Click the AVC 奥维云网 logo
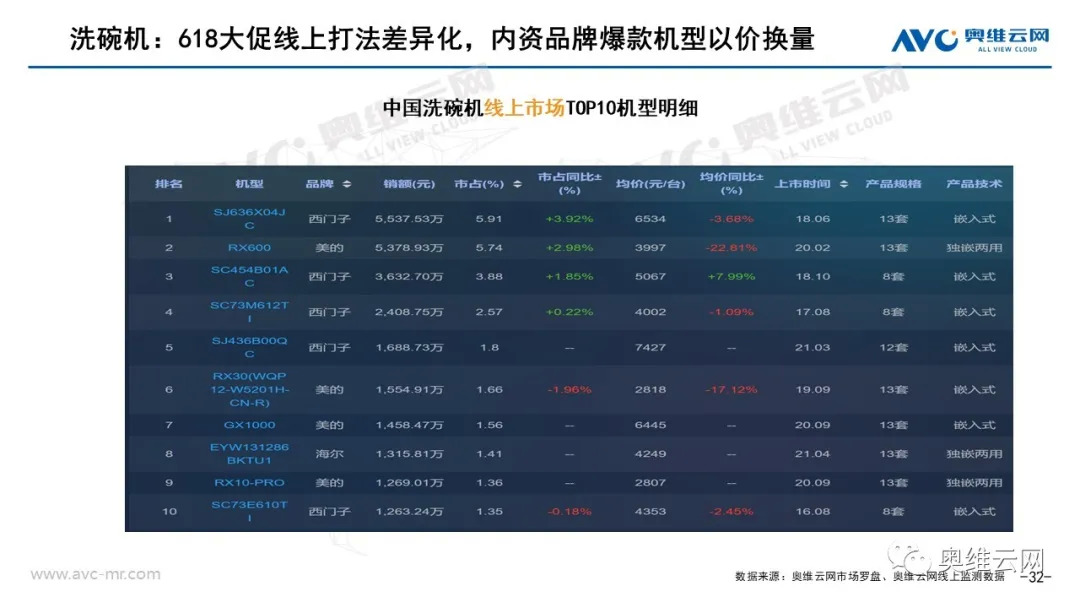Viewport: 1080px width, 608px height. coord(970,39)
